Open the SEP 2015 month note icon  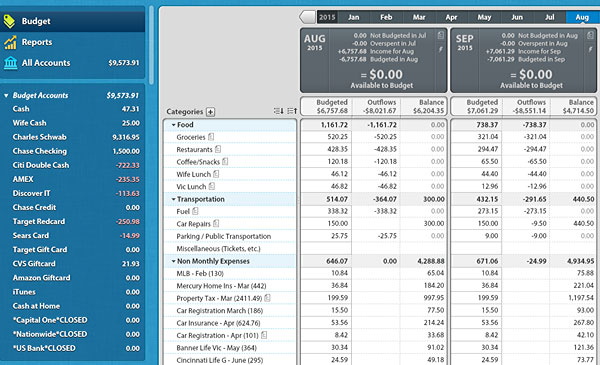coord(590,35)
